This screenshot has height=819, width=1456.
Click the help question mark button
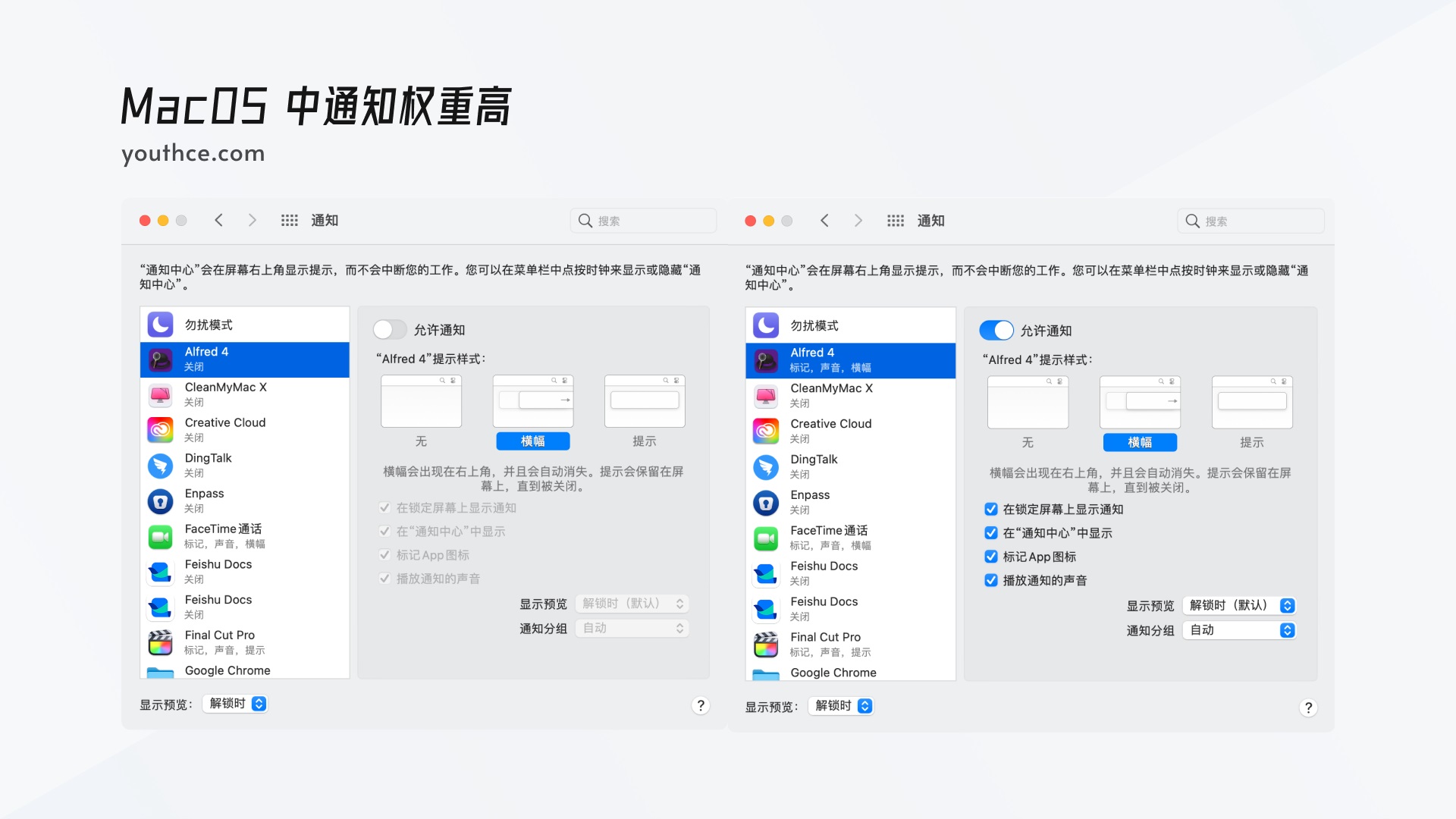(701, 705)
